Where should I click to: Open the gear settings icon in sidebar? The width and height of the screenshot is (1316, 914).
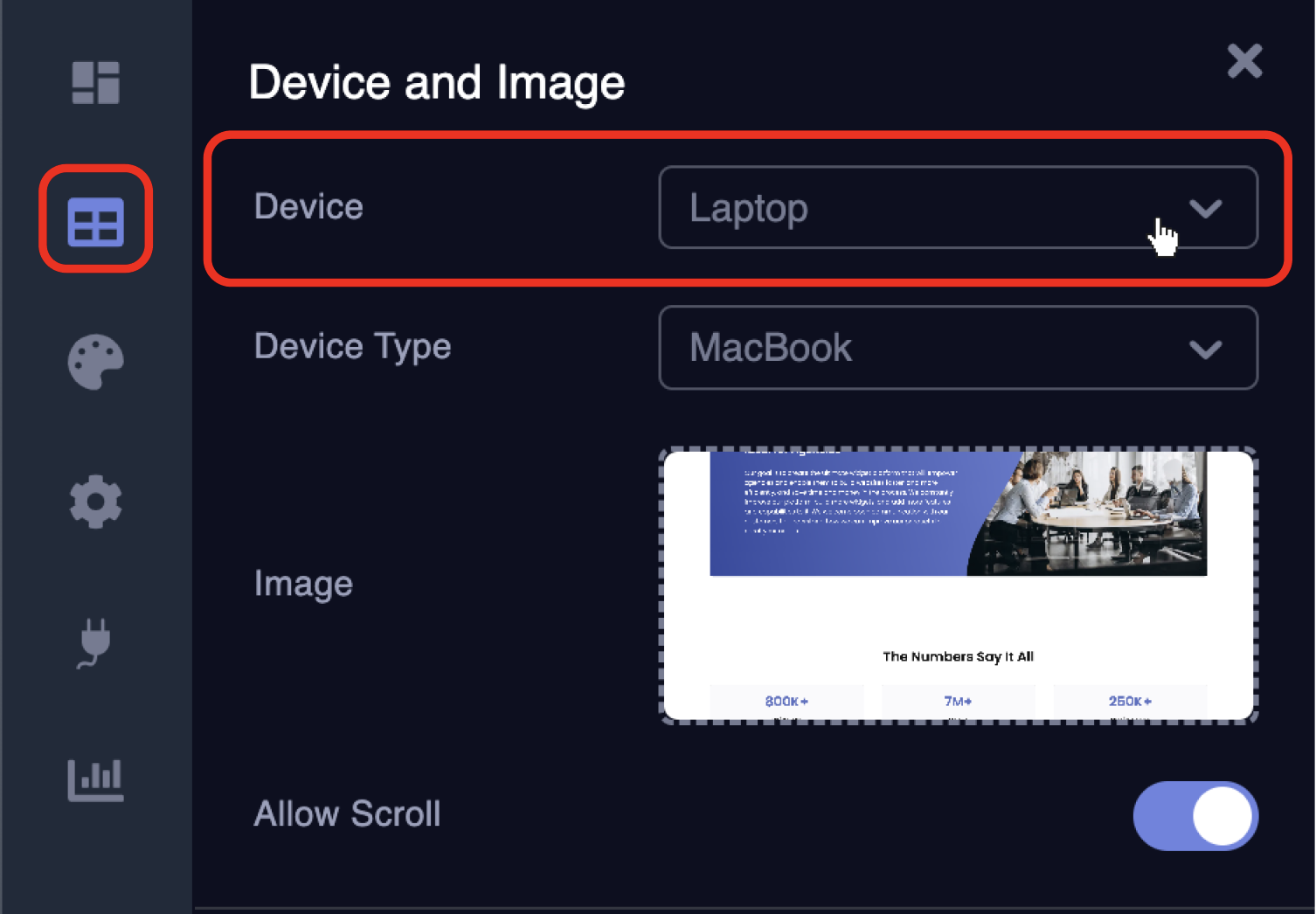coord(95,502)
